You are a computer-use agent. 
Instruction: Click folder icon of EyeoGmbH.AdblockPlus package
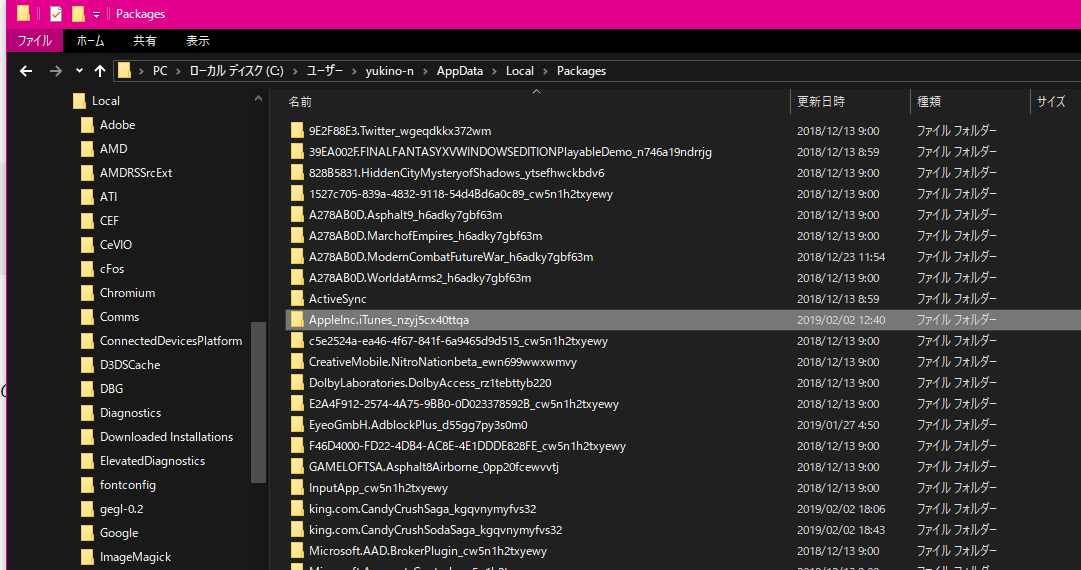tap(297, 425)
